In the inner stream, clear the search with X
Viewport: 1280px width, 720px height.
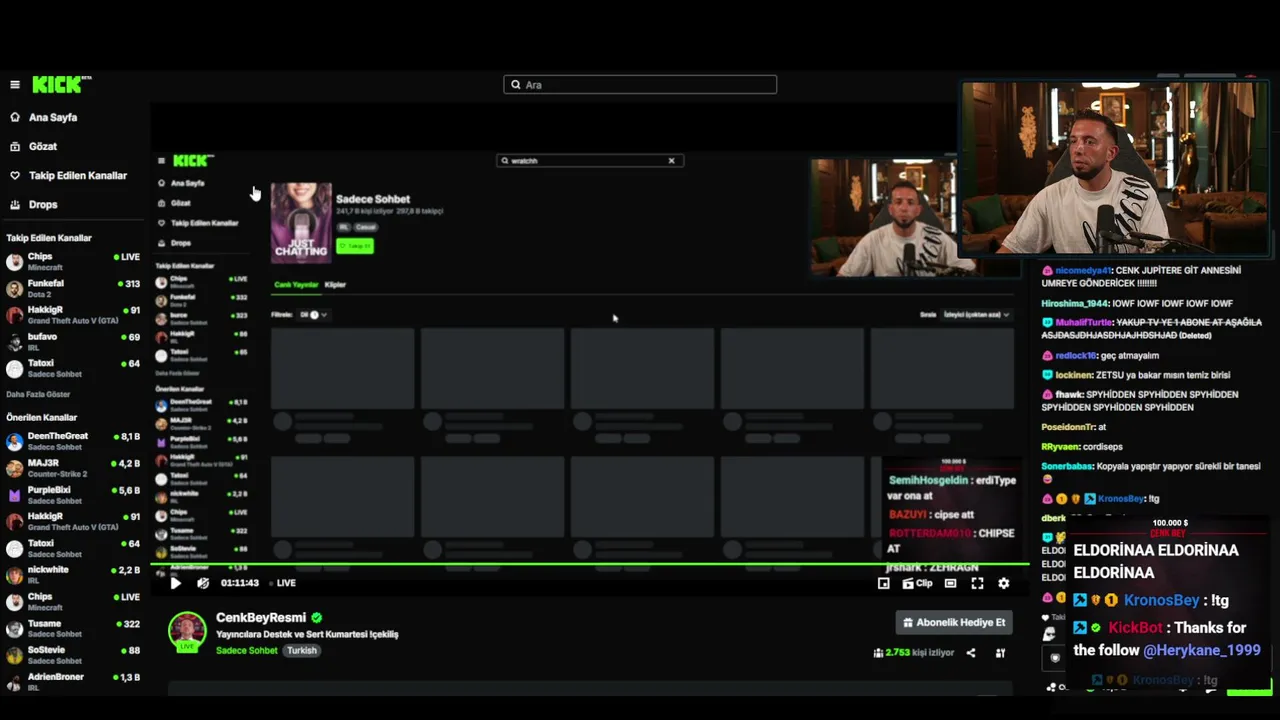672,160
